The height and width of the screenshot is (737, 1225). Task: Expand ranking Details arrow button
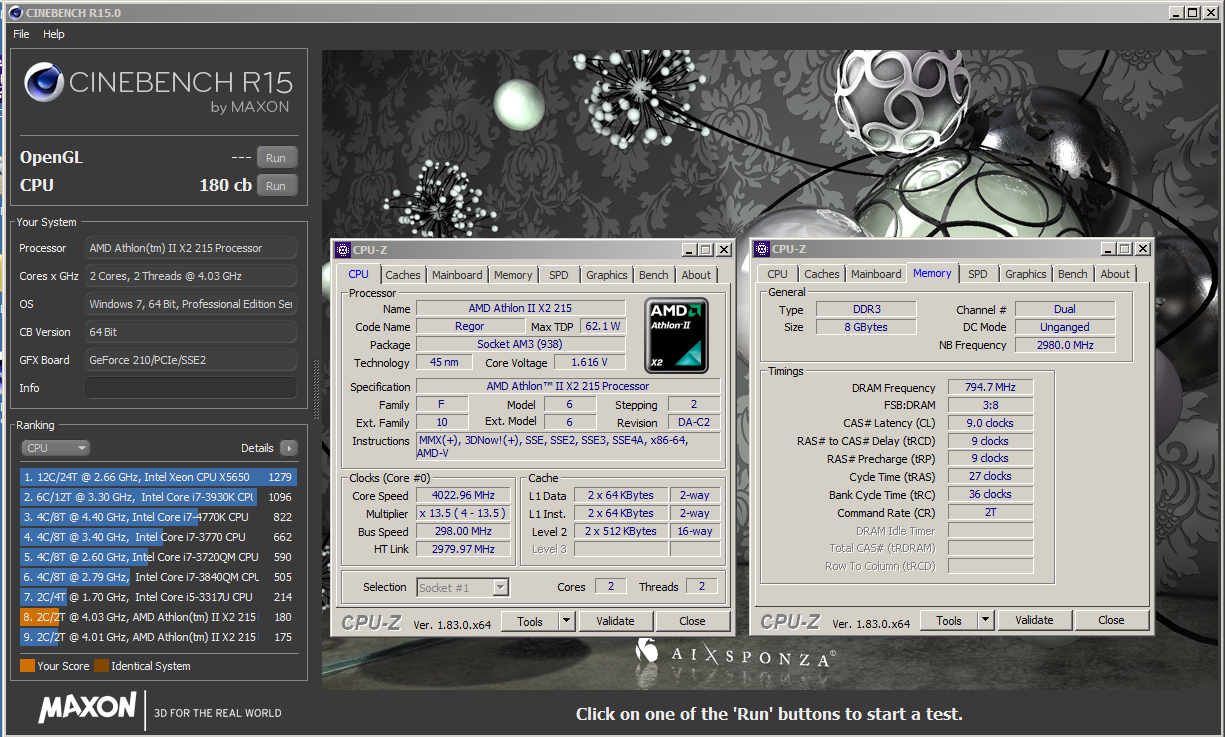pos(288,448)
